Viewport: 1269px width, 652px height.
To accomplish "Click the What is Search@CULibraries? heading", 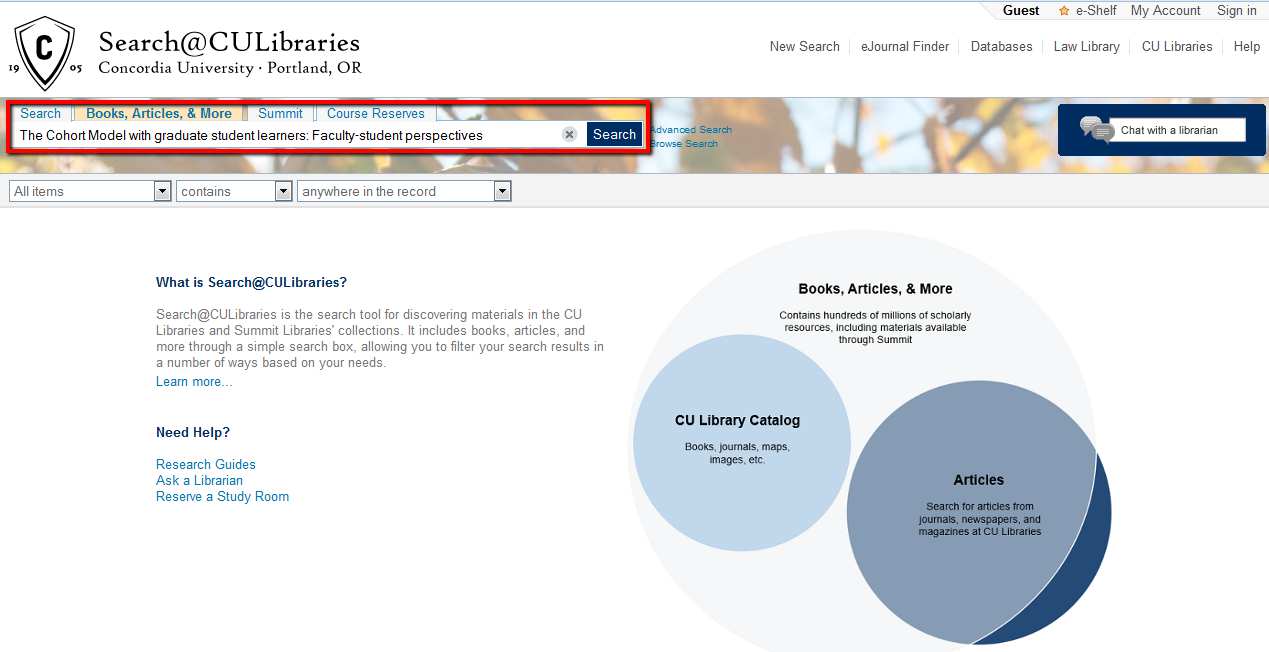I will (251, 283).
